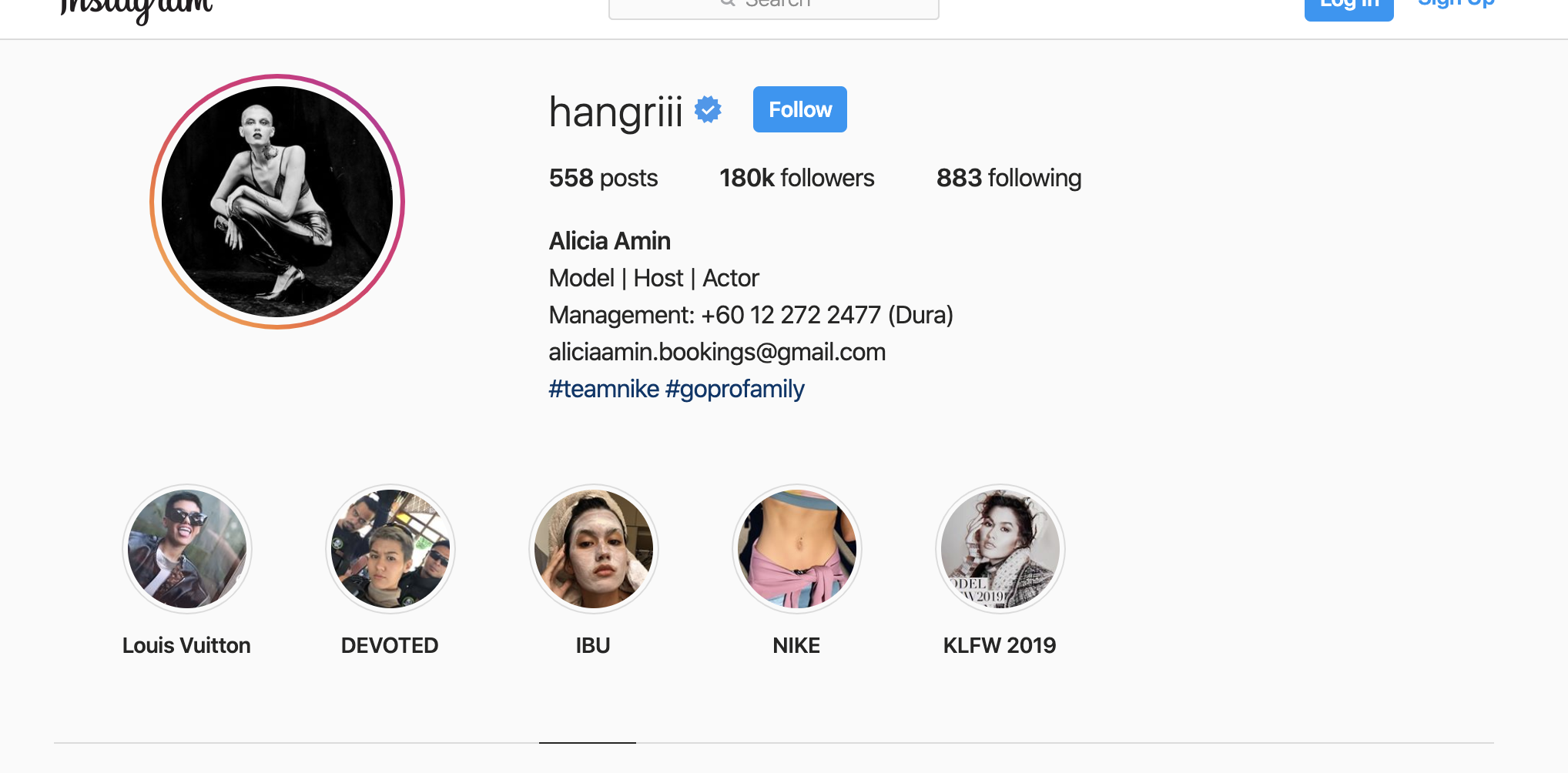The width and height of the screenshot is (1568, 773).
Task: Click the Sign Up link
Action: click(x=1456, y=5)
